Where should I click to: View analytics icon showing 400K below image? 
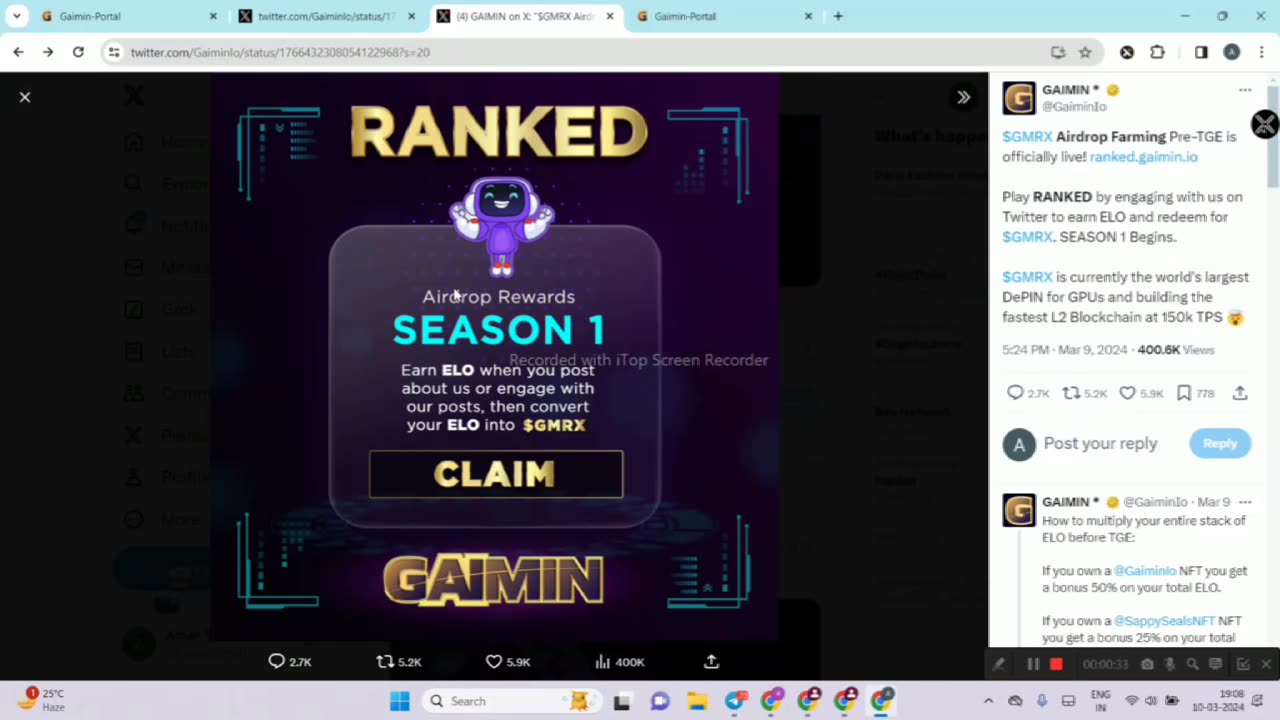(x=602, y=661)
